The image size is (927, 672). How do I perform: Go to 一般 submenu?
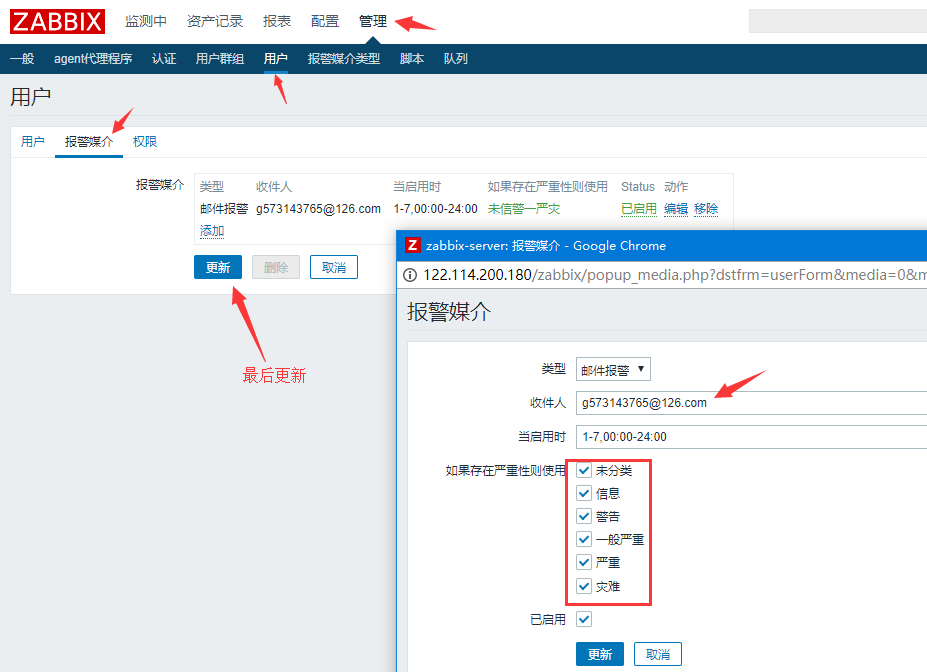[22, 59]
